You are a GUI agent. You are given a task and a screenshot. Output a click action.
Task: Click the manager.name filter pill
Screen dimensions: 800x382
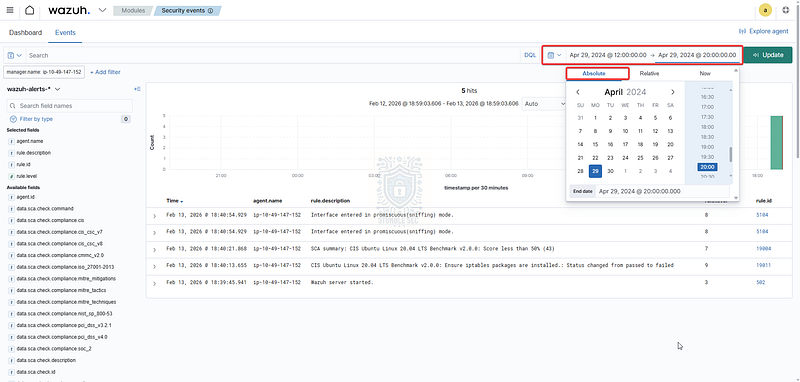click(x=44, y=72)
